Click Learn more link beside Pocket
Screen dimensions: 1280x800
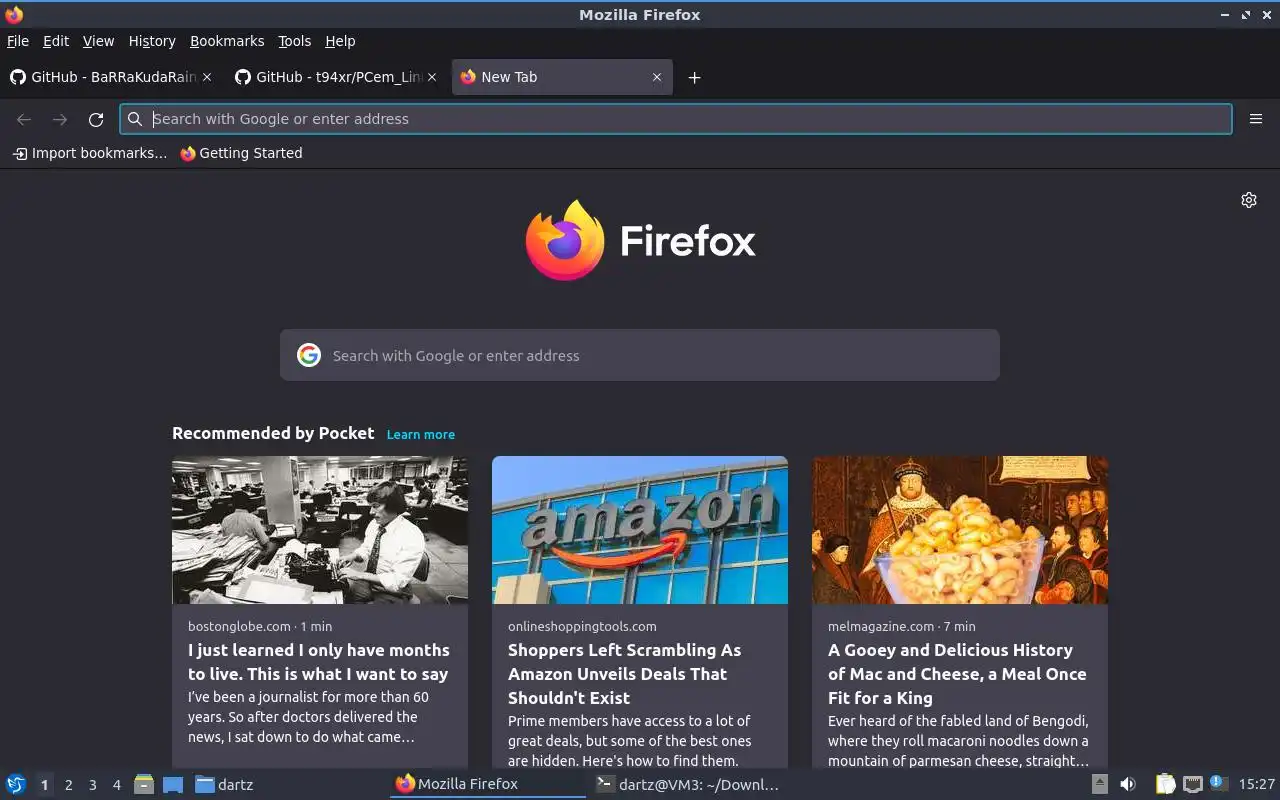pos(421,434)
